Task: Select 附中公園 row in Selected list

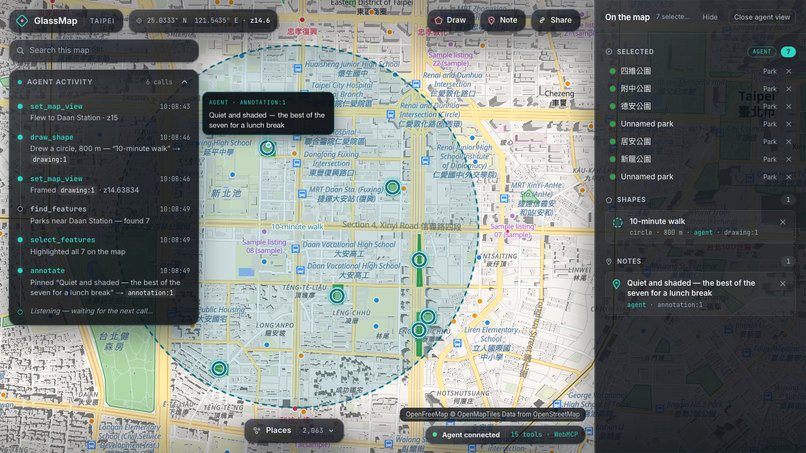Action: tap(700, 88)
